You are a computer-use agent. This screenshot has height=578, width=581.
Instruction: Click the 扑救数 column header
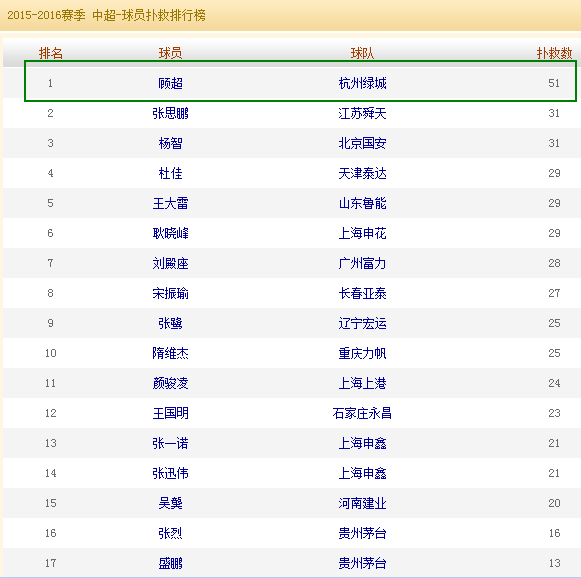point(554,53)
